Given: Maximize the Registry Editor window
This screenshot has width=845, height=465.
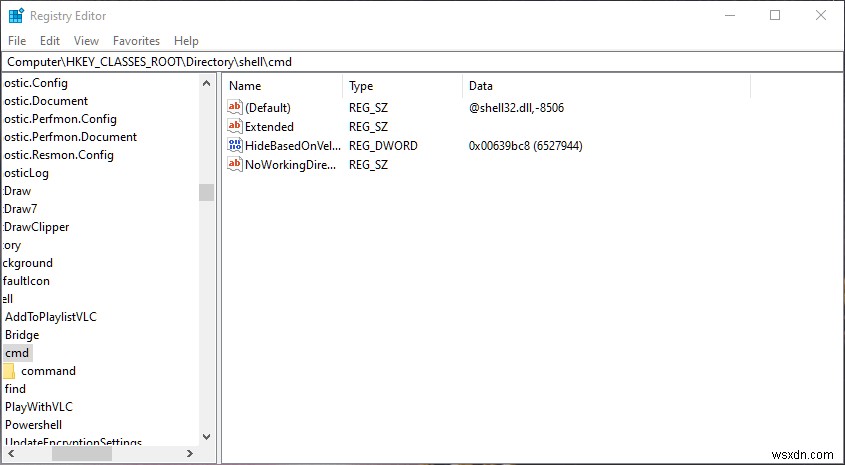Looking at the screenshot, I should tap(775, 16).
